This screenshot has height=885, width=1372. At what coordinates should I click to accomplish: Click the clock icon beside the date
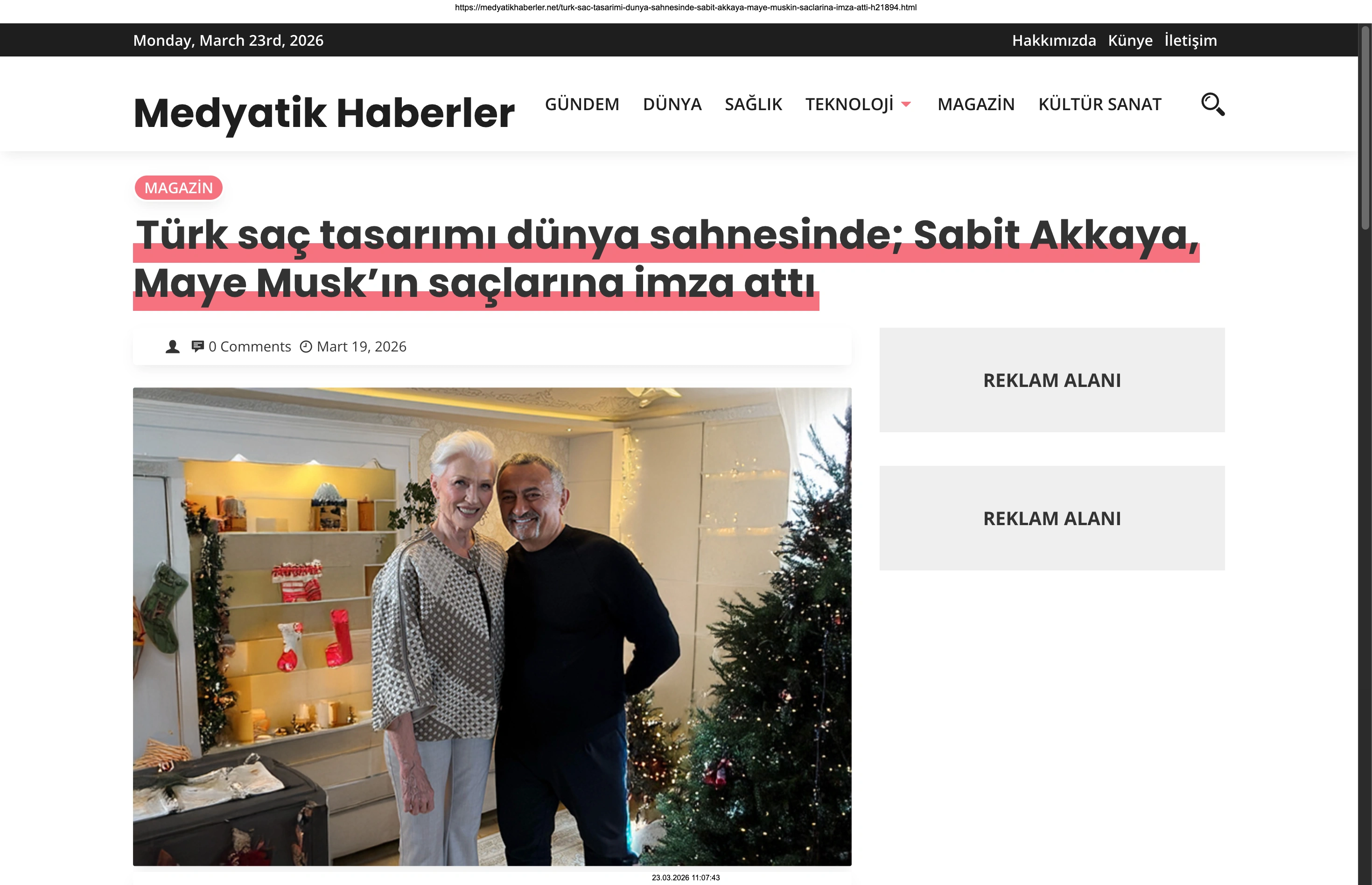click(x=306, y=346)
